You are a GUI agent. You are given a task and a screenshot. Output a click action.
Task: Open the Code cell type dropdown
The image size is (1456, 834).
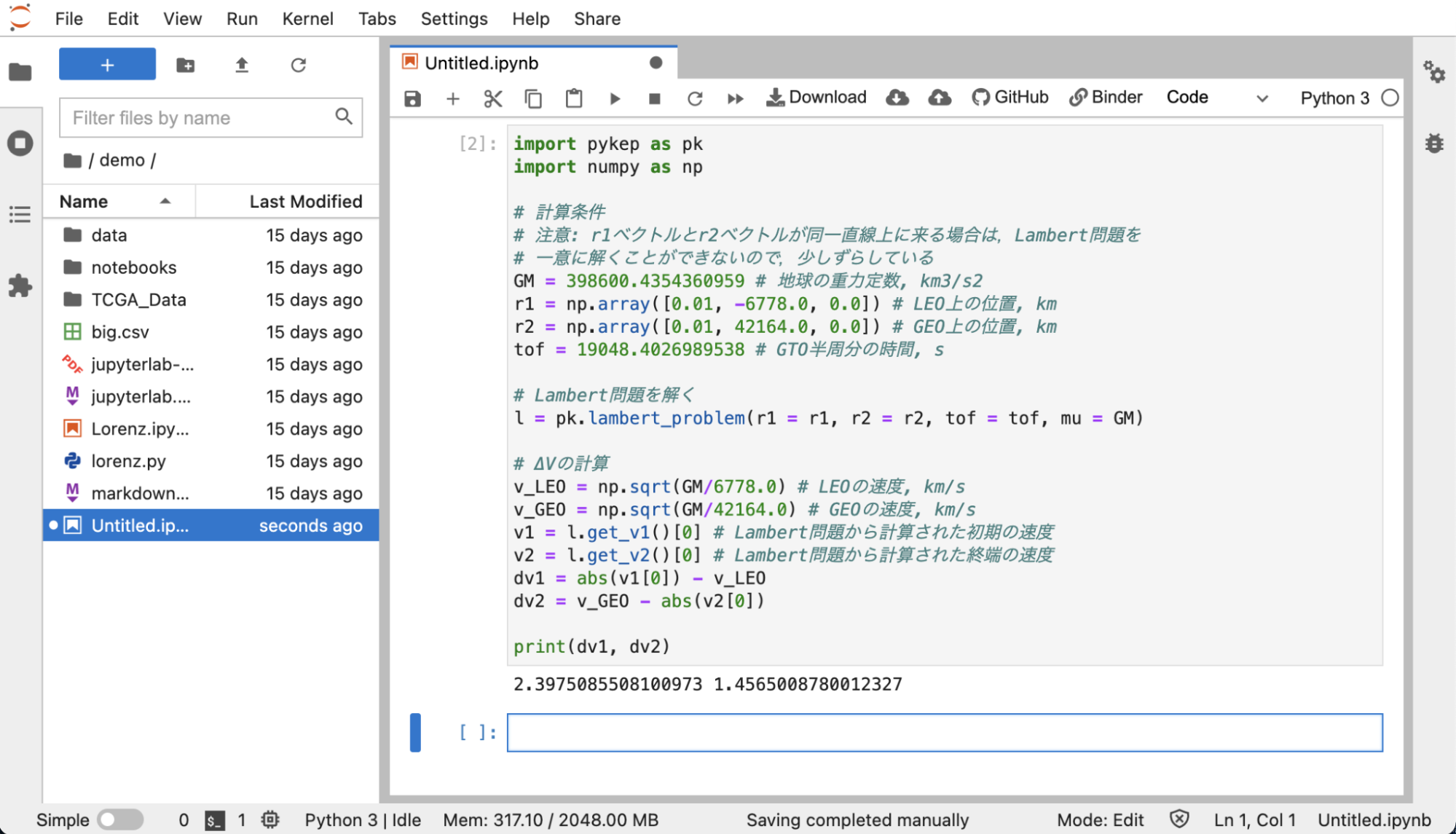pos(1217,98)
